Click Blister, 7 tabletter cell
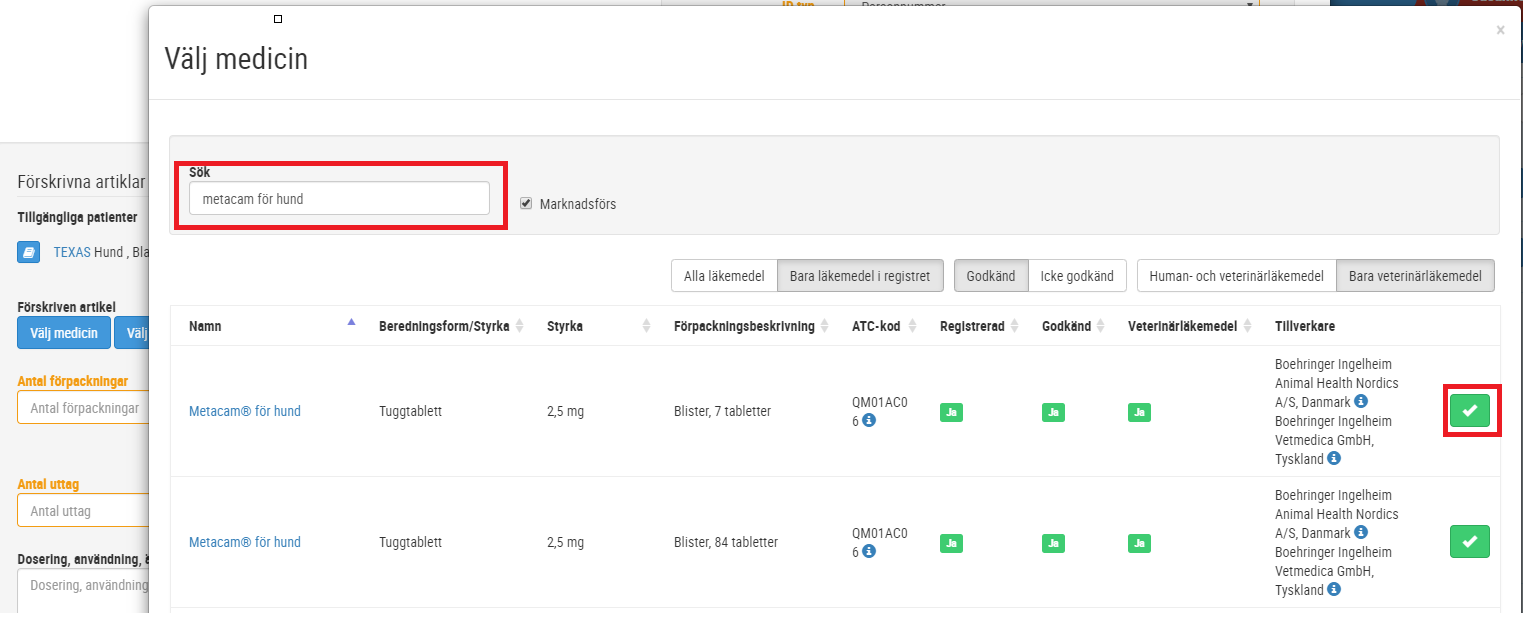This screenshot has height=626, width=1532. coord(722,411)
